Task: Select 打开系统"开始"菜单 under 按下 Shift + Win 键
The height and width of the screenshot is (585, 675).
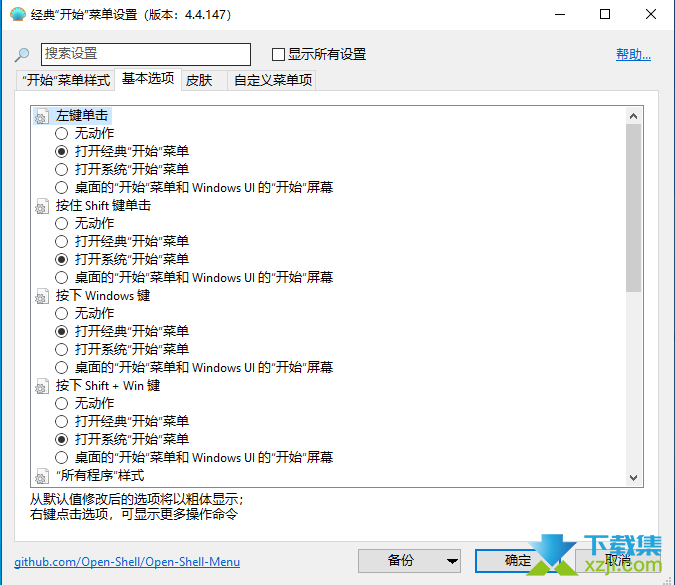Action: pos(62,440)
